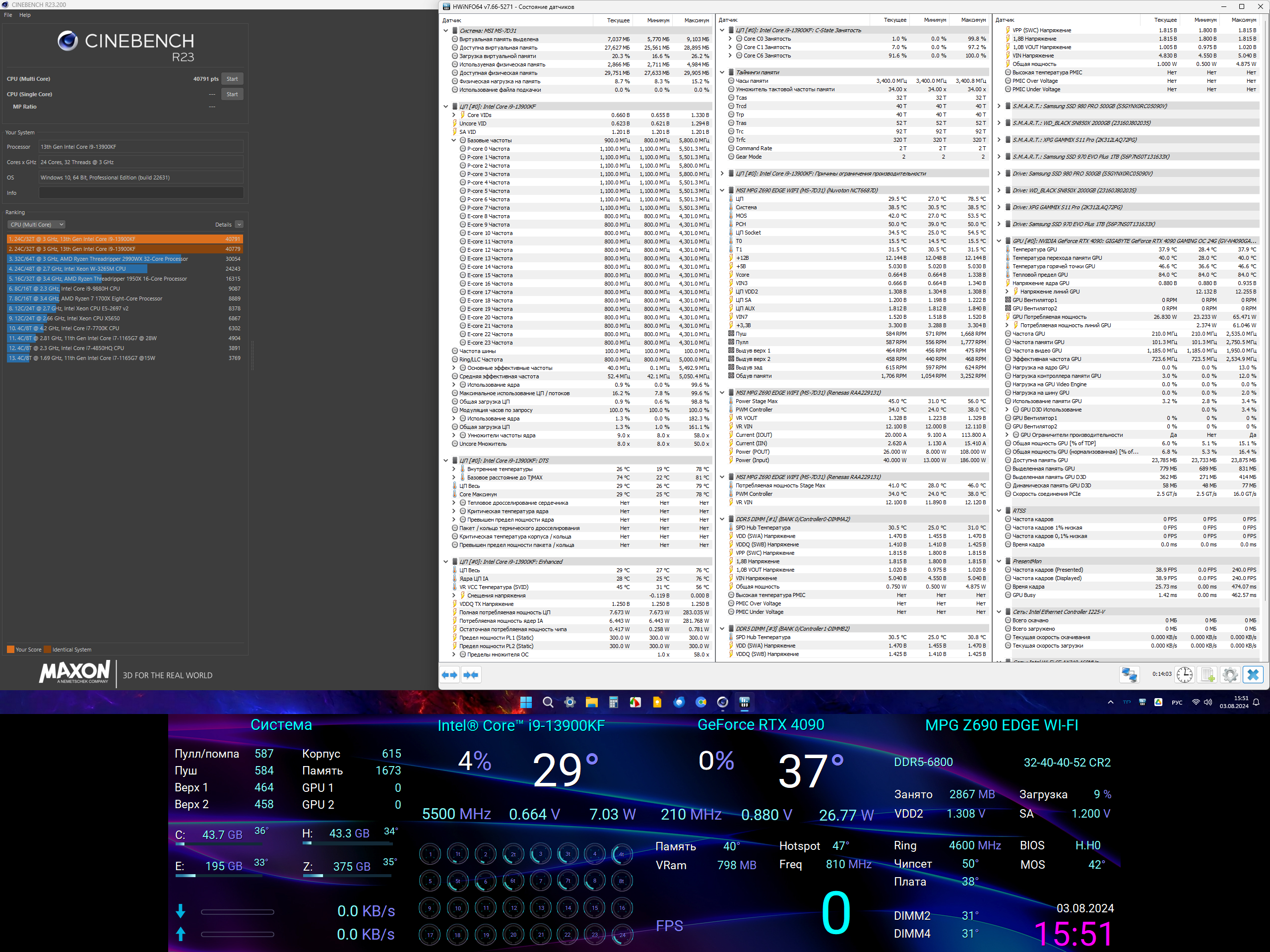Reset sensor min/max with the clock icon

1185,675
